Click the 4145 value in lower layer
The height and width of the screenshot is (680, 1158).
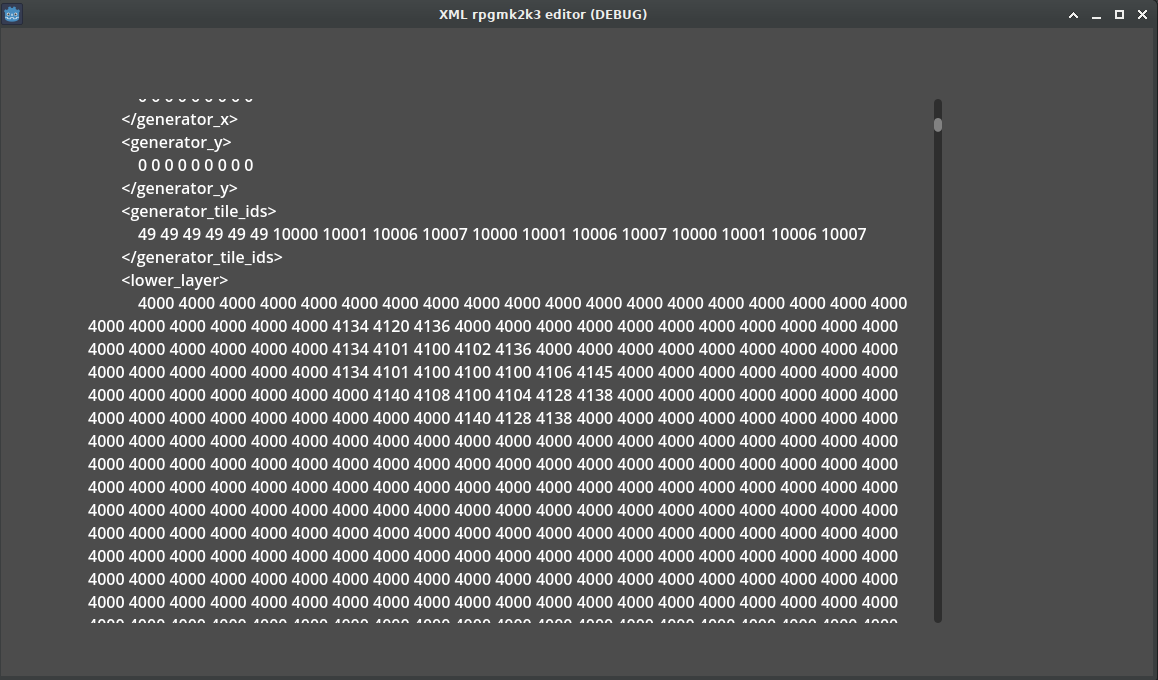pyautogui.click(x=595, y=372)
